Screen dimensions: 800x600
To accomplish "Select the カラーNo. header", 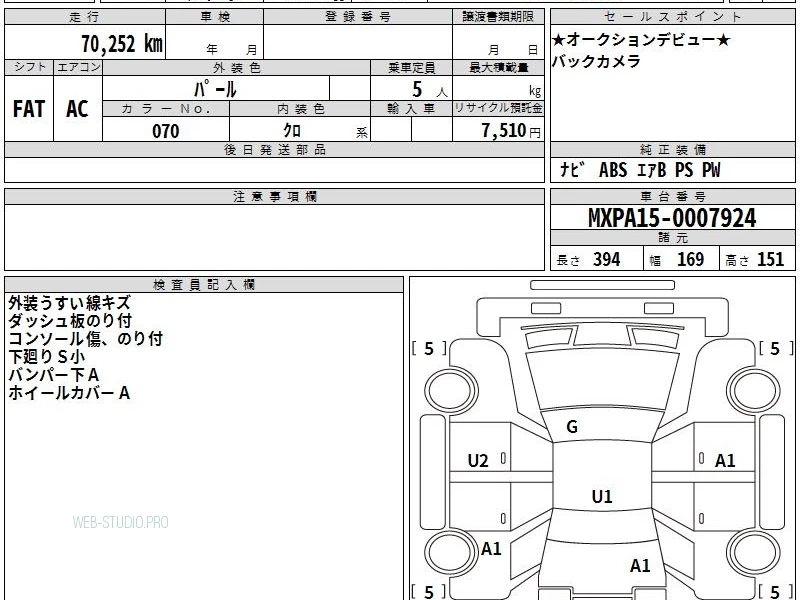I will pos(166,109).
